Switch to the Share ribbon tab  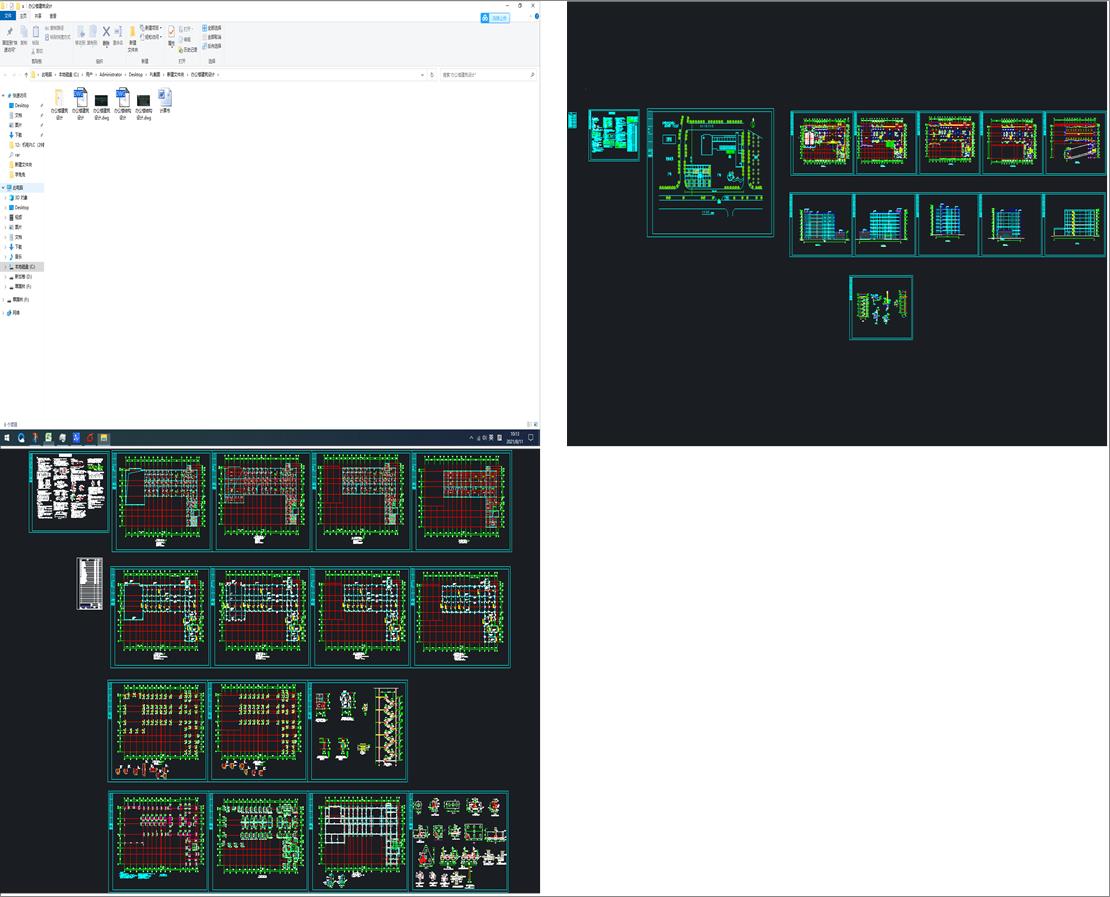[x=38, y=16]
